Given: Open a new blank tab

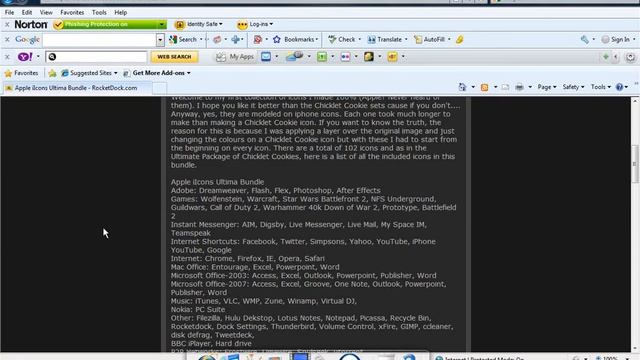Looking at the screenshot, I should [160, 88].
